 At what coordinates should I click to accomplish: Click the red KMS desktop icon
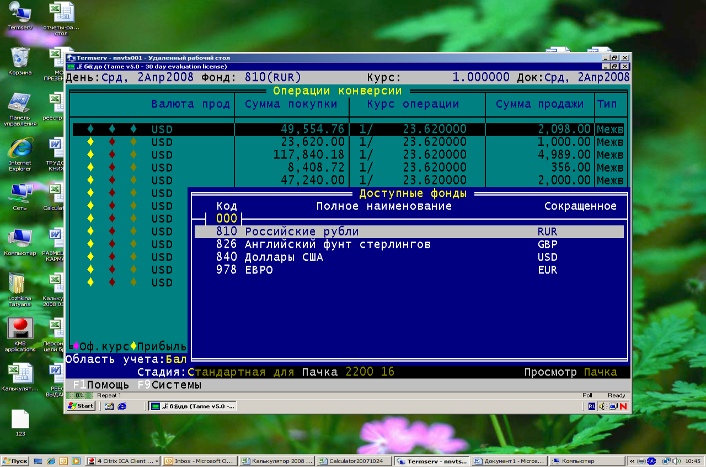click(19, 328)
